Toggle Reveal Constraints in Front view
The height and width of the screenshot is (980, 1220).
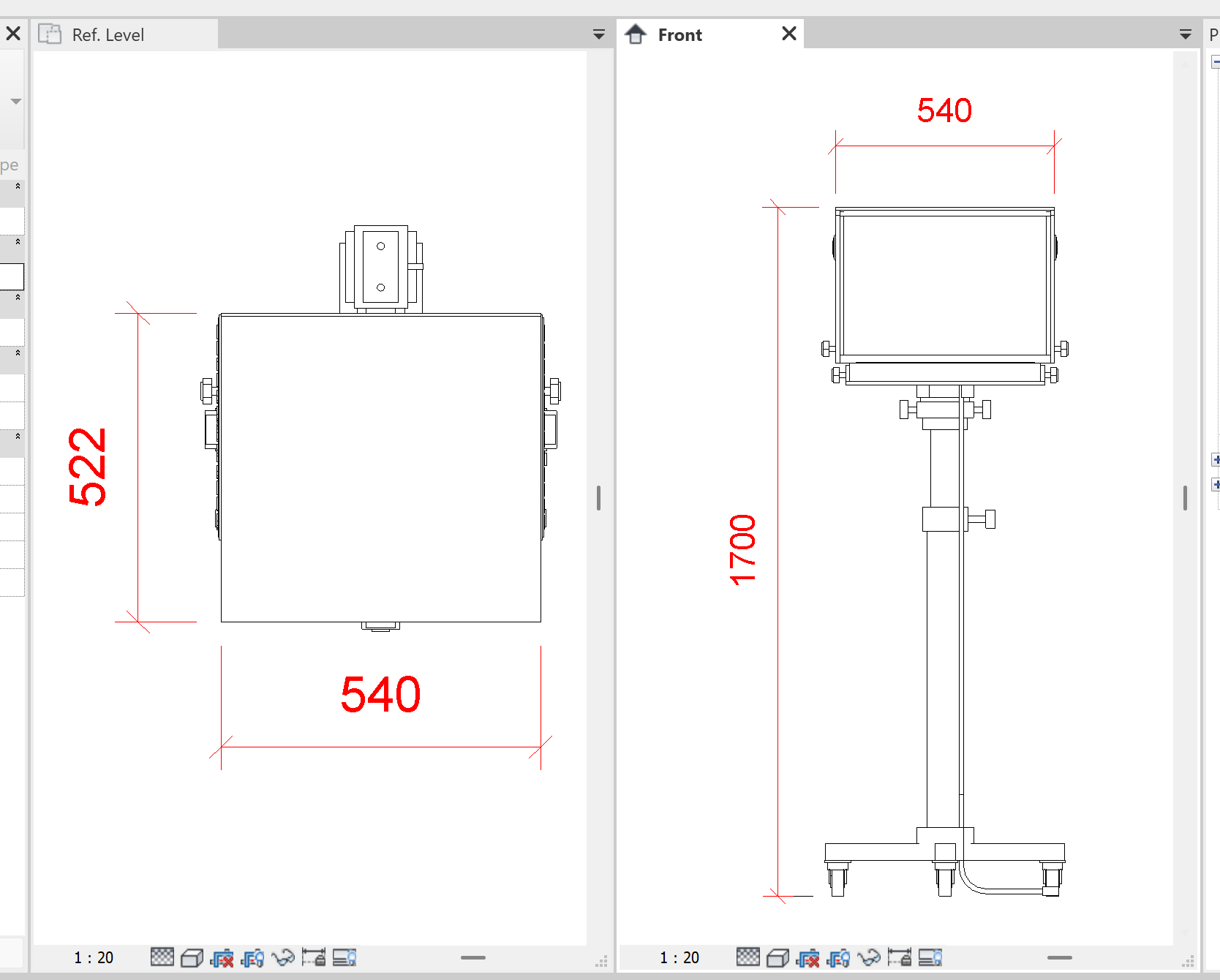(900, 957)
